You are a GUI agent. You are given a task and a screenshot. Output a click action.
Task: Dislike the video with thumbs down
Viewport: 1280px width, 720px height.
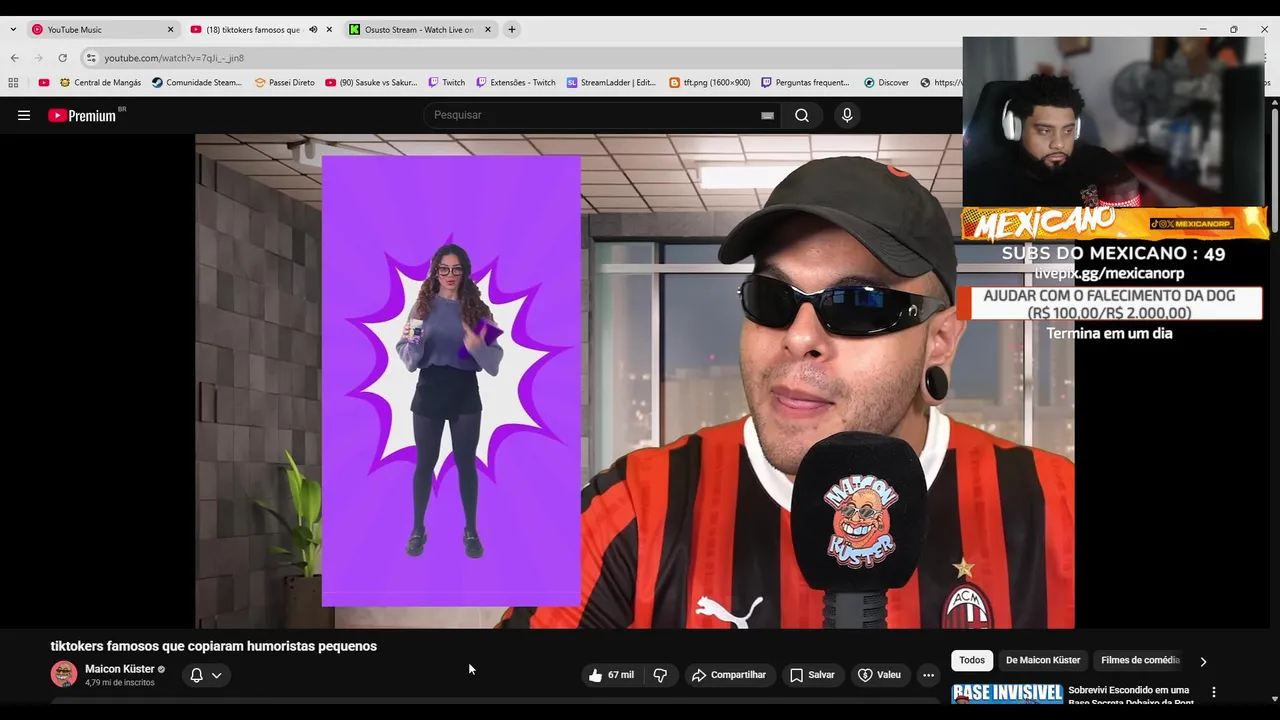click(660, 675)
